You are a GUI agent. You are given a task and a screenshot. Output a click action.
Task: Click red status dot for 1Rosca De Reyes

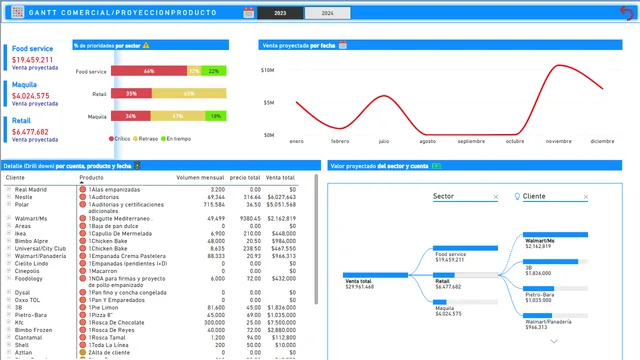tap(82, 330)
